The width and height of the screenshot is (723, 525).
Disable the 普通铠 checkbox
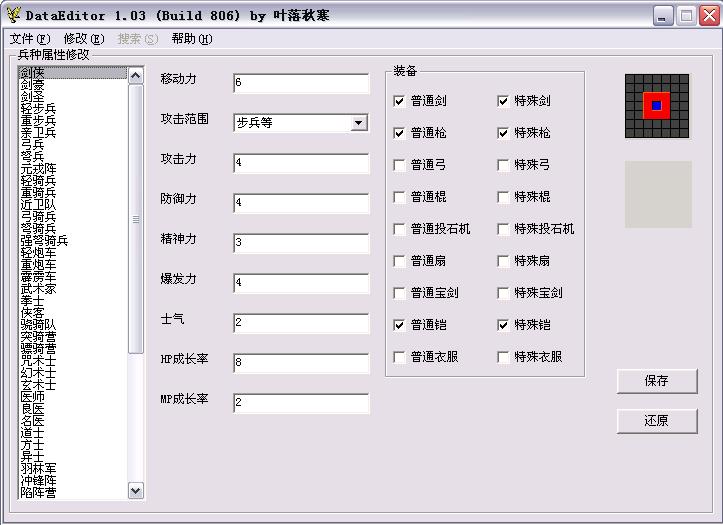[399, 325]
